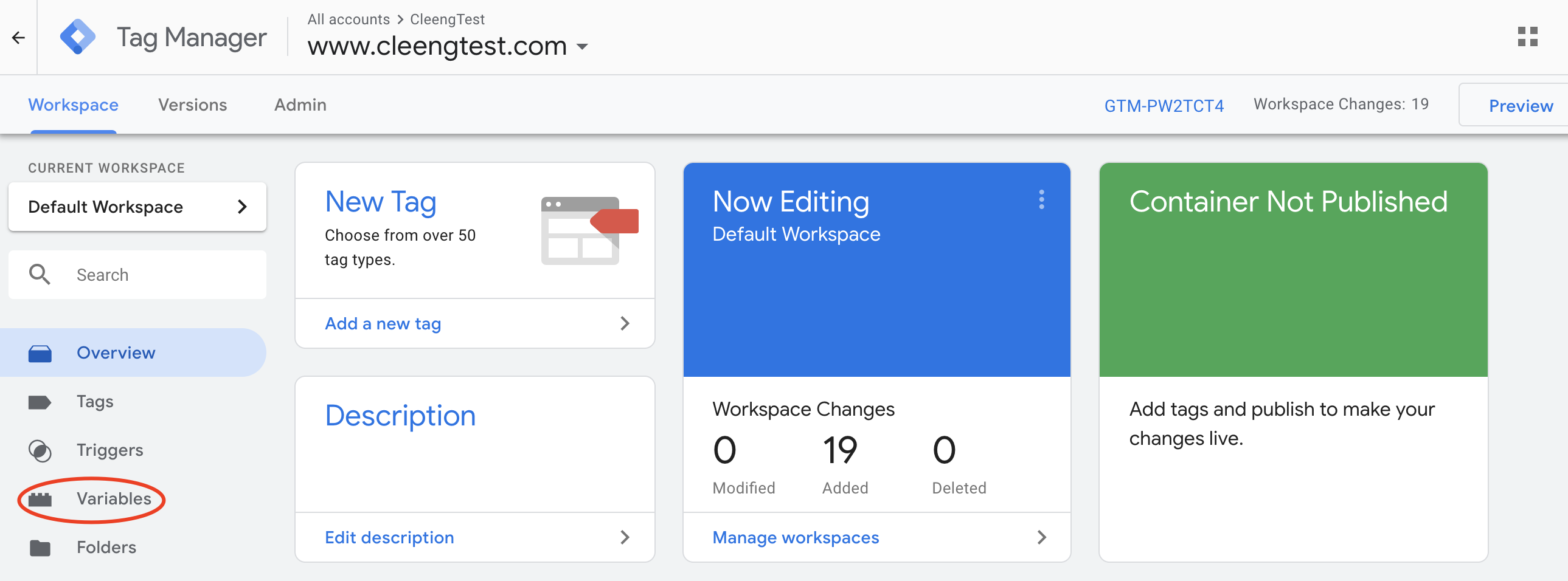
Task: Click the Folders folder icon
Action: (x=40, y=548)
